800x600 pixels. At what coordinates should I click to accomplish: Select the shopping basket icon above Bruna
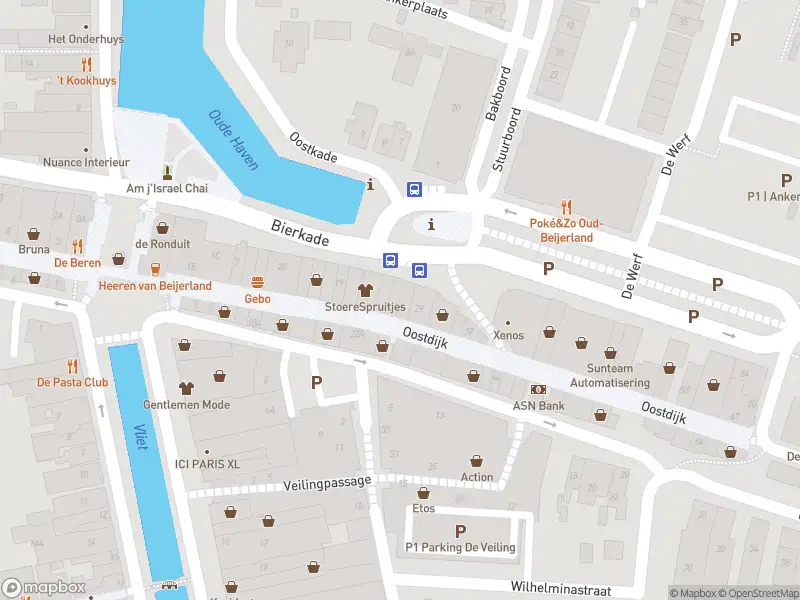(34, 234)
